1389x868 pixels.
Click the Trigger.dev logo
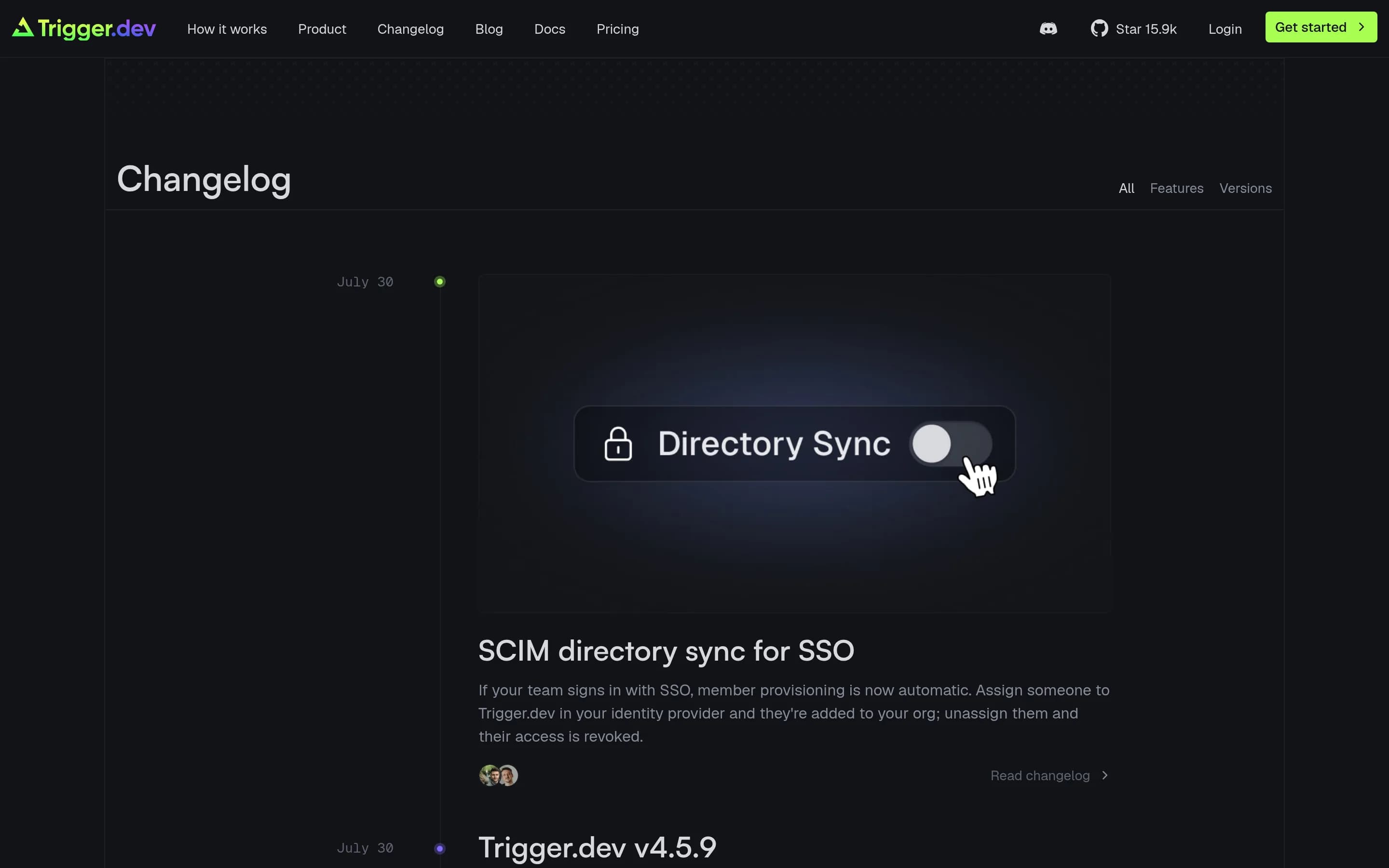[84, 28]
